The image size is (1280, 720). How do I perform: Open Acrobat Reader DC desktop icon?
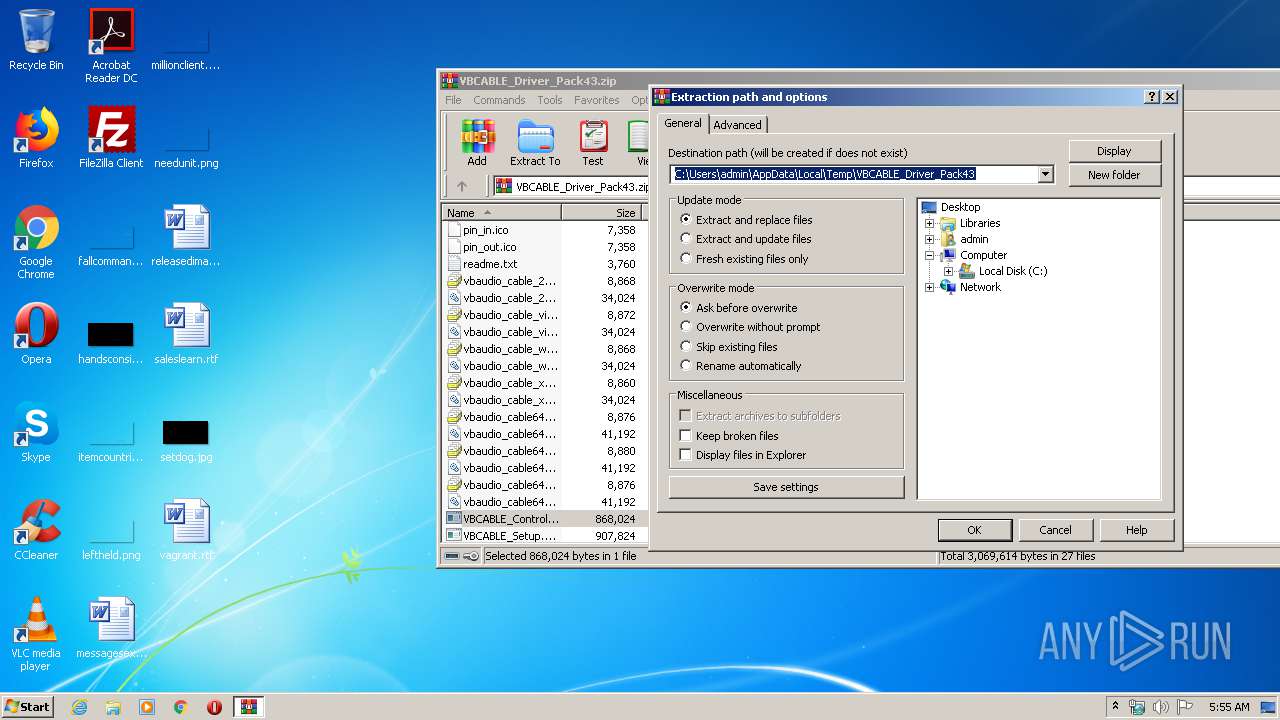pos(111,46)
